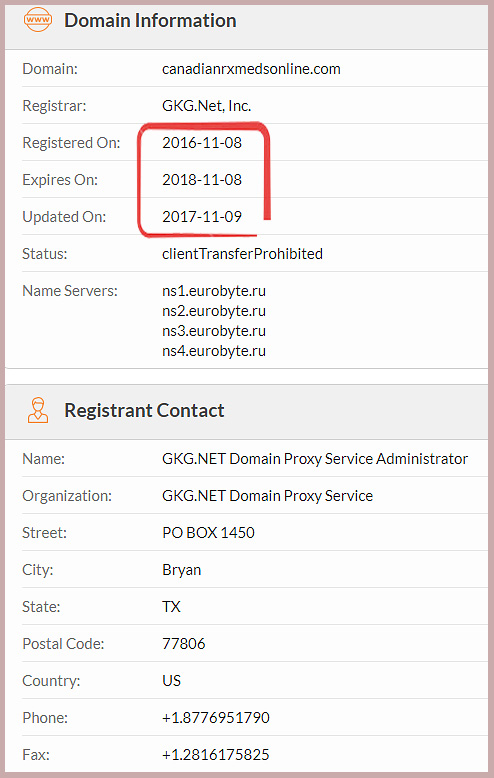494x778 pixels.
Task: Click the Registrant Contact heading
Action: click(x=144, y=410)
